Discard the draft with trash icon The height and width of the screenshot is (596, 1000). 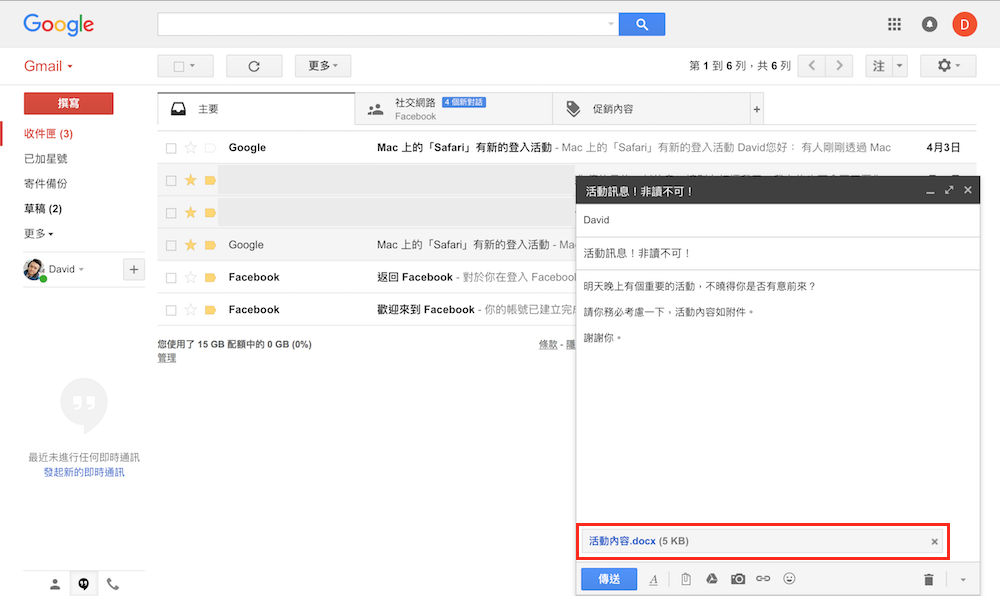click(x=928, y=579)
